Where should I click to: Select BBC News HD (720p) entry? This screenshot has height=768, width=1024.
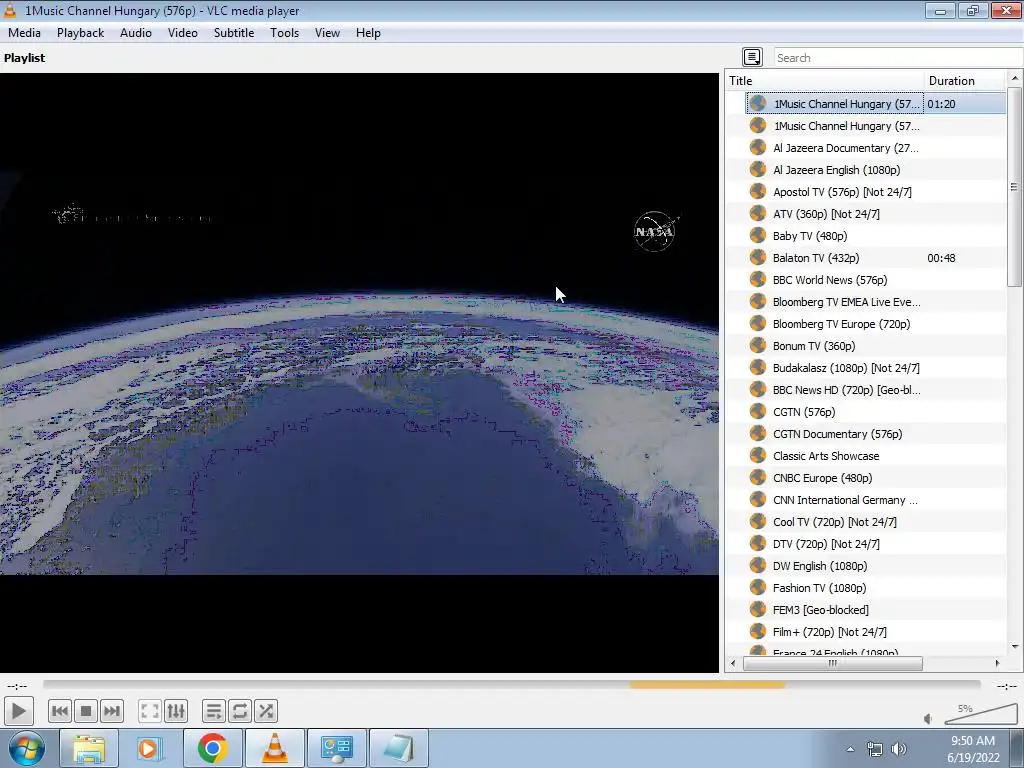click(866, 390)
